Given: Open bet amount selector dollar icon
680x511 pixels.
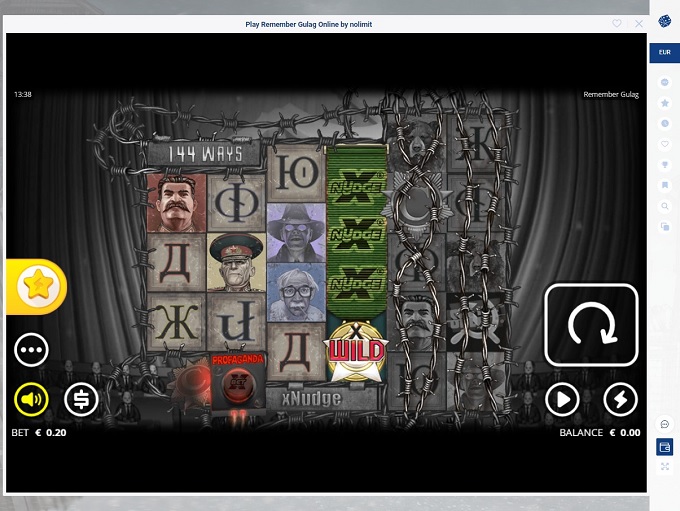Looking at the screenshot, I should click(x=81, y=400).
